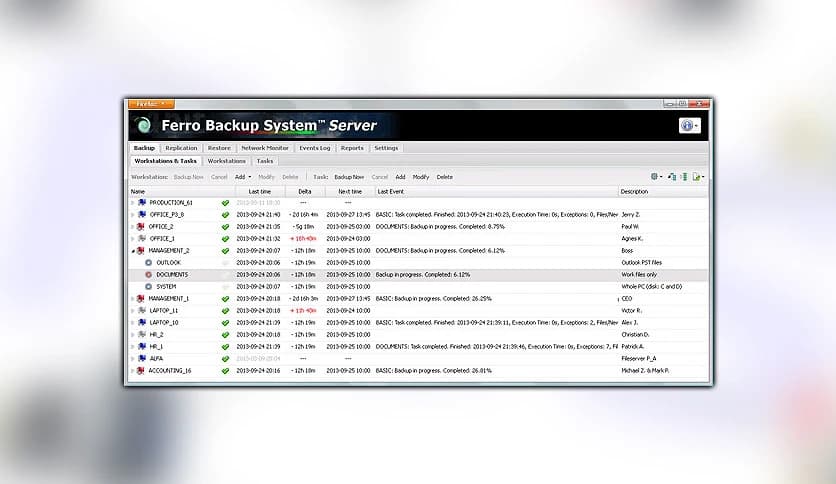836x484 pixels.
Task: Sort by the Name column header
Action: (x=182, y=191)
